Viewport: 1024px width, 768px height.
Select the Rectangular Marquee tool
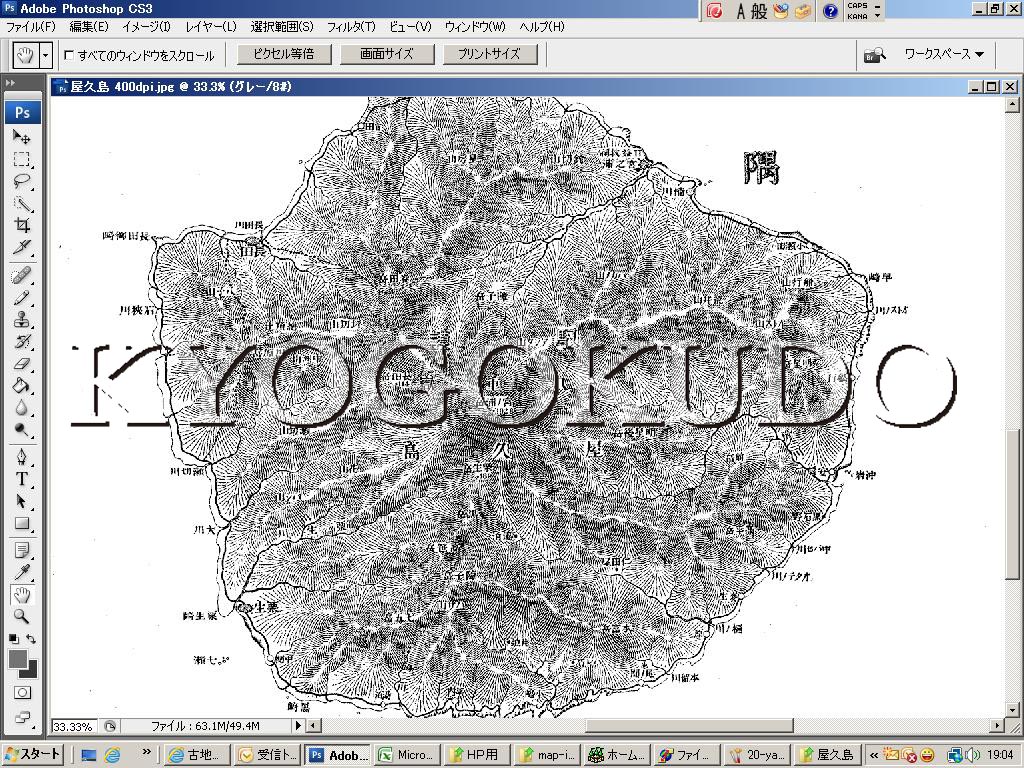tap(22, 159)
